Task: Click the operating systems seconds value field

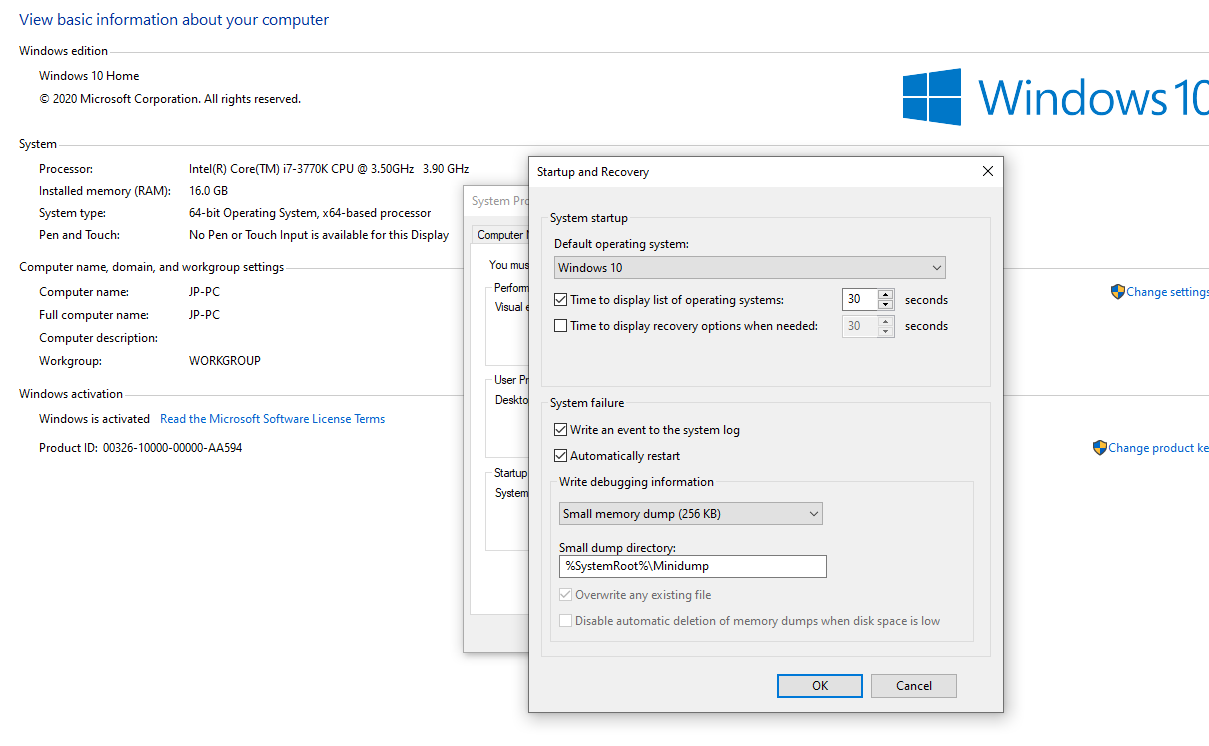Action: 860,299
